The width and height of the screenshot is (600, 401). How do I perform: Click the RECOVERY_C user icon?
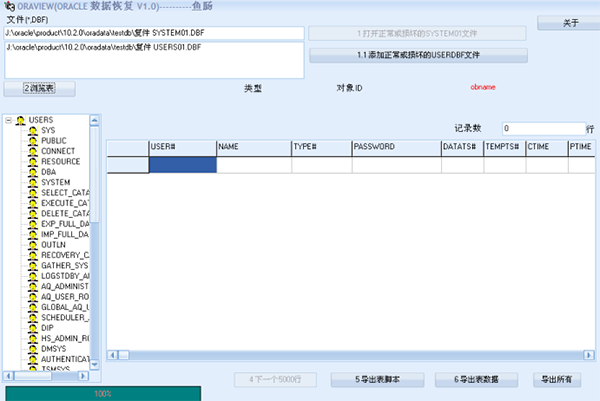pyautogui.click(x=33, y=255)
